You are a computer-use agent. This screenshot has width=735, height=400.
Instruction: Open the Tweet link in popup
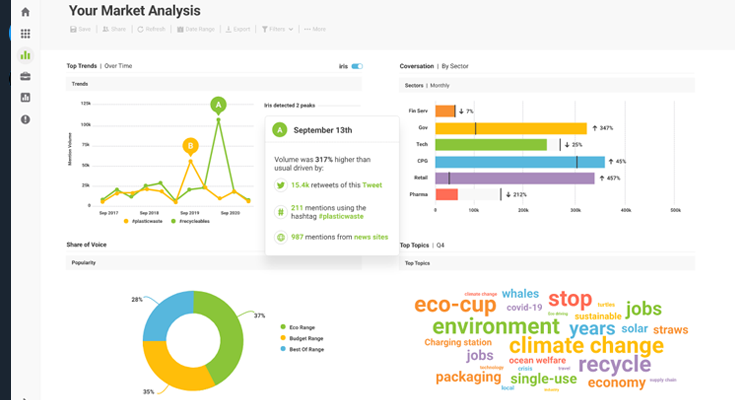point(372,185)
